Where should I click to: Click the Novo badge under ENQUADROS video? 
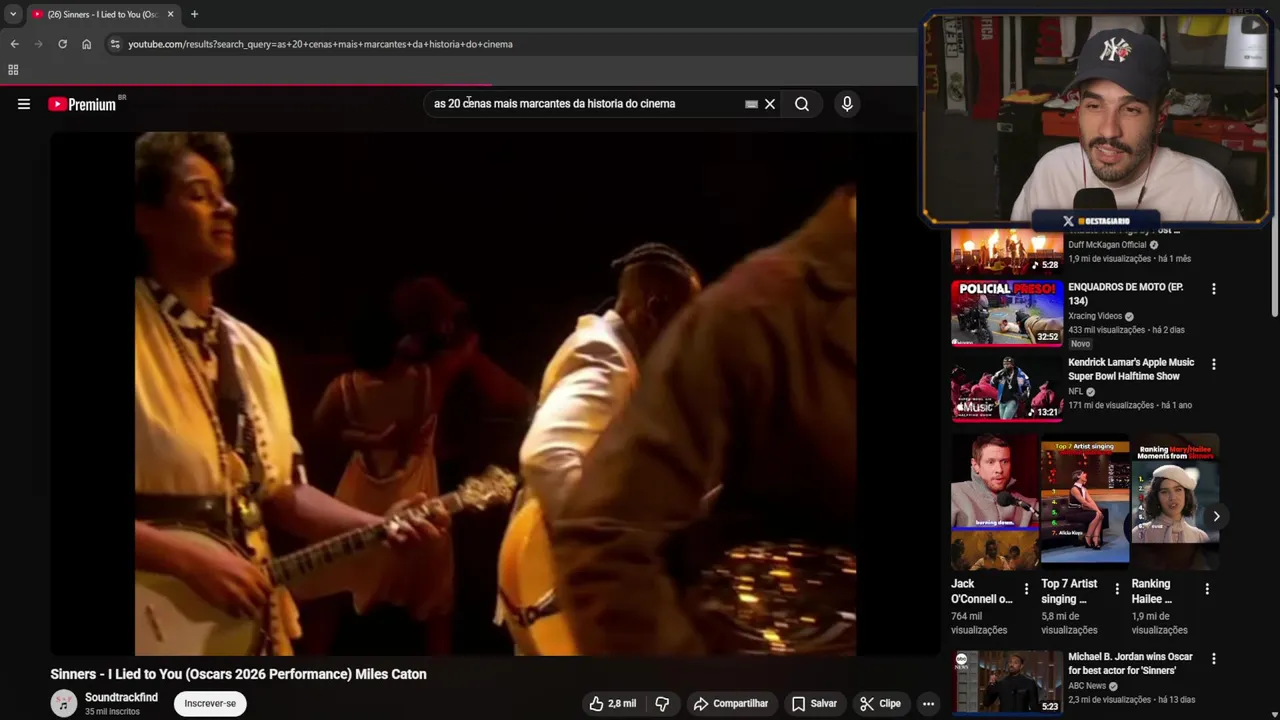(1080, 344)
